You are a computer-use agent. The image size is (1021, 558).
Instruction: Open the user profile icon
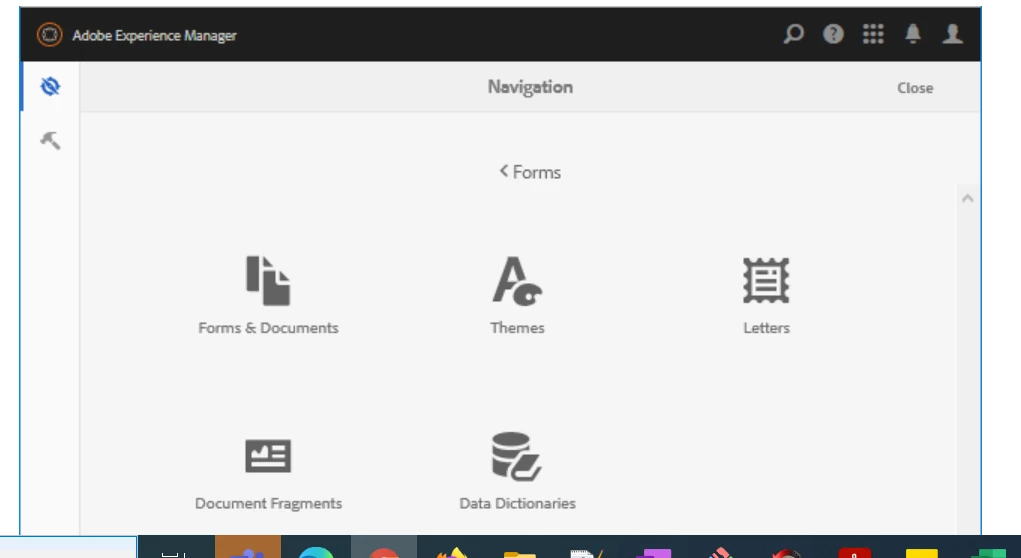pyautogui.click(x=953, y=34)
